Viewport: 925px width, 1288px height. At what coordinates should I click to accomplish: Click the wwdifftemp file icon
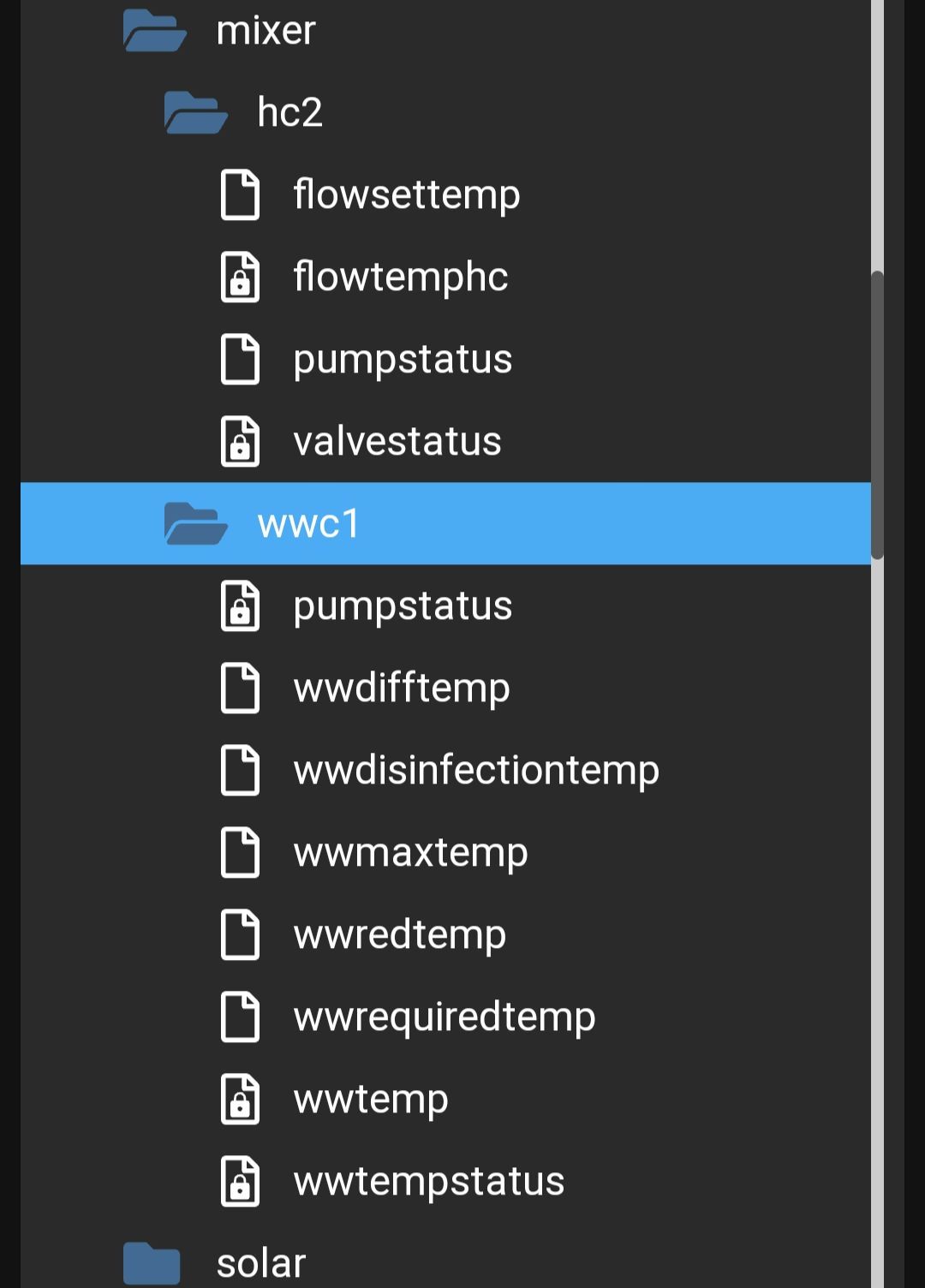(240, 688)
